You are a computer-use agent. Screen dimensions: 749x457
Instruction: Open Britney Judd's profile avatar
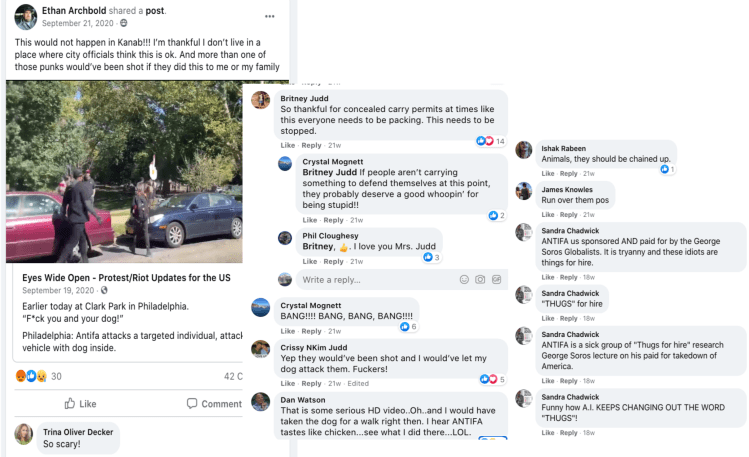pyautogui.click(x=260, y=99)
